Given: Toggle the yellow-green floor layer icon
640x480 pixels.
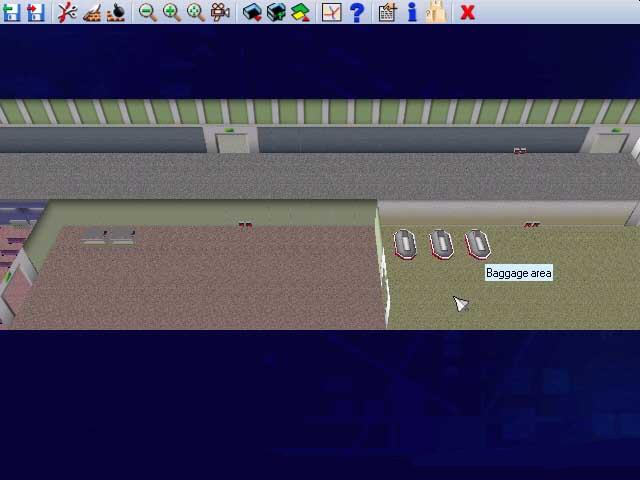Looking at the screenshot, I should click(300, 12).
